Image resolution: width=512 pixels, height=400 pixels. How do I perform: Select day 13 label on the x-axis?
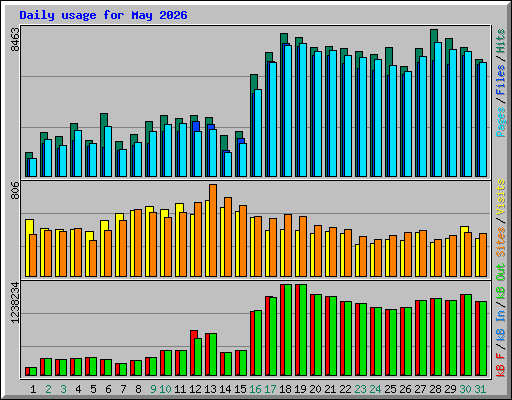[210, 389]
